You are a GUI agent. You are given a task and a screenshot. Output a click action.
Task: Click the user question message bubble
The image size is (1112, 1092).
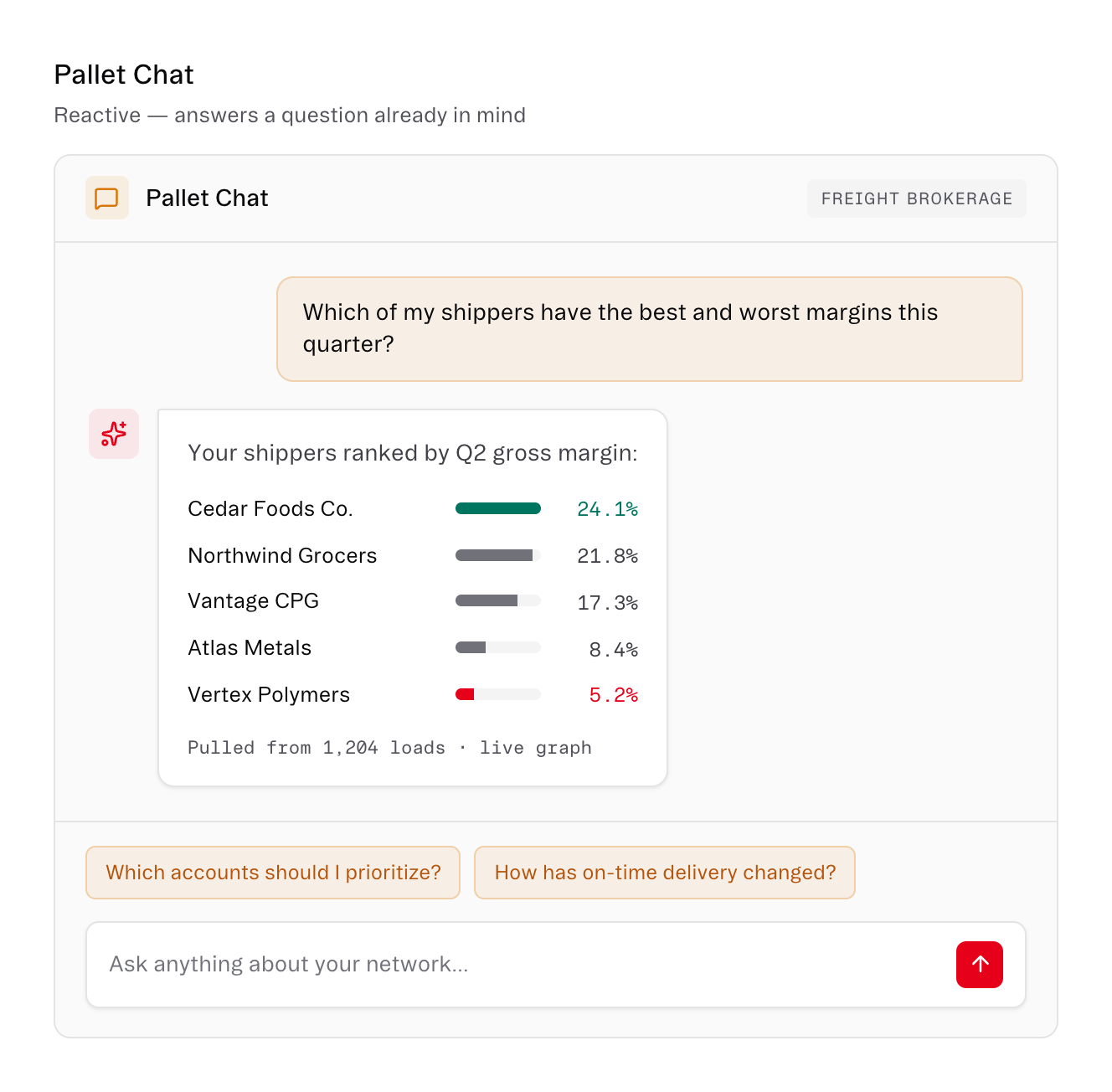tap(650, 329)
